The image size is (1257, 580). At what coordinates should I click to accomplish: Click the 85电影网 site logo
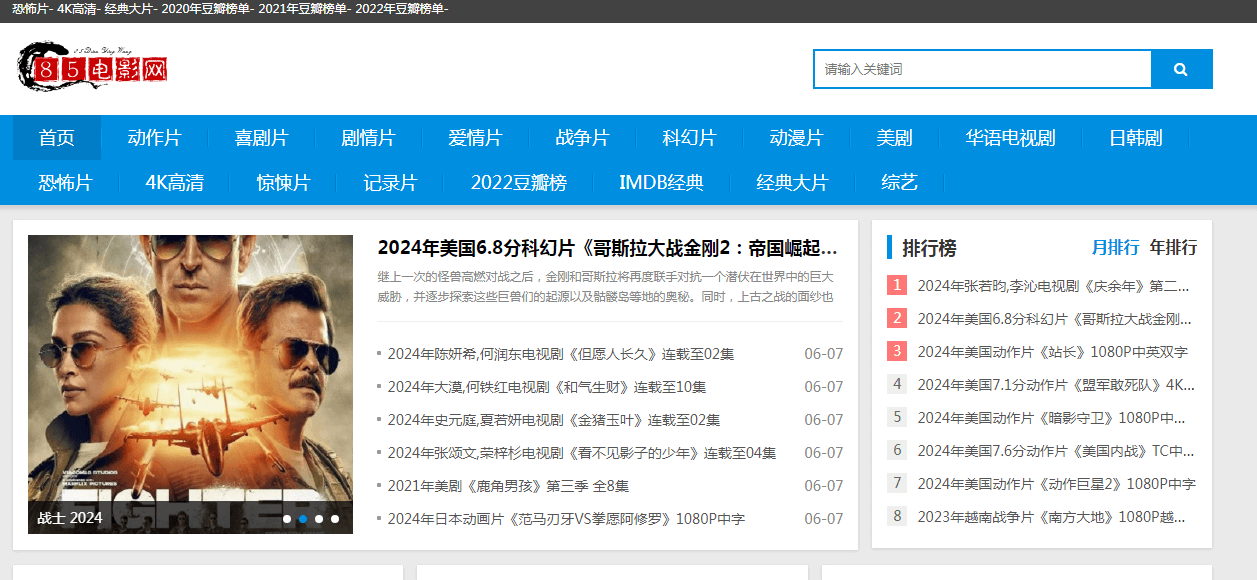(93, 68)
